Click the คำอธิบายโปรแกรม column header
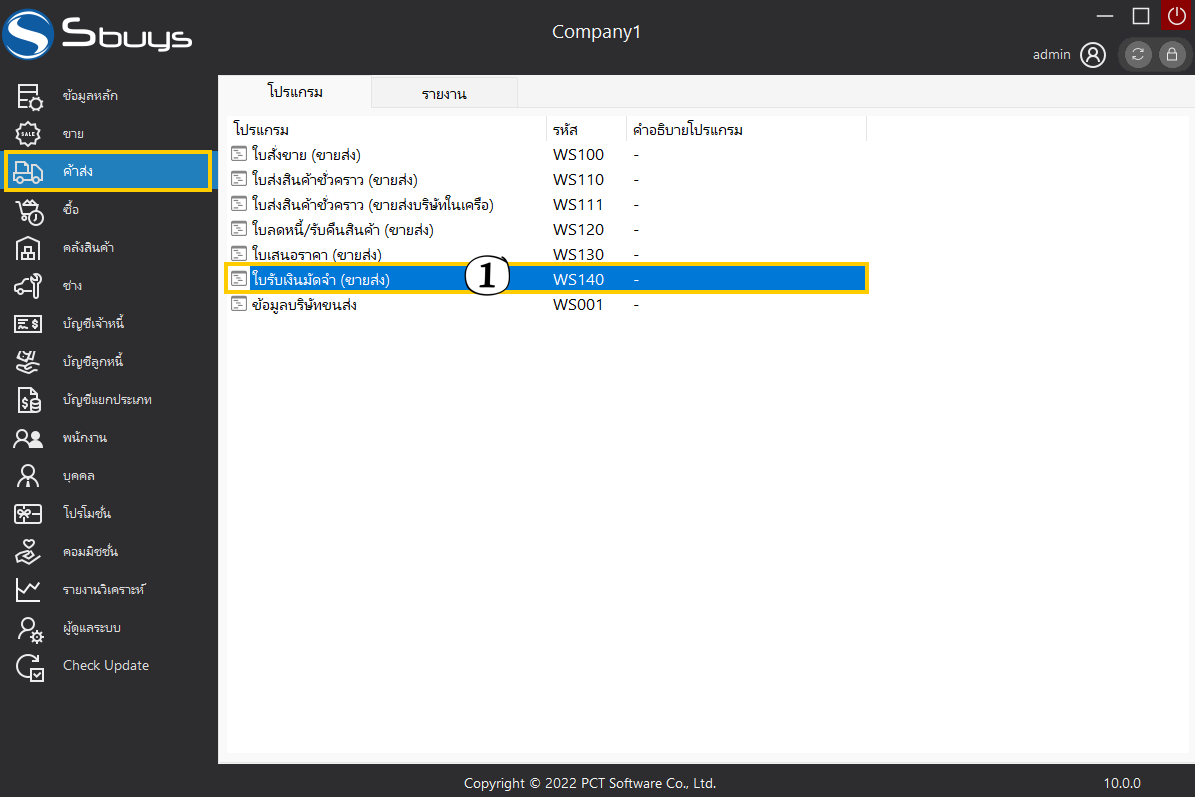 tap(688, 130)
